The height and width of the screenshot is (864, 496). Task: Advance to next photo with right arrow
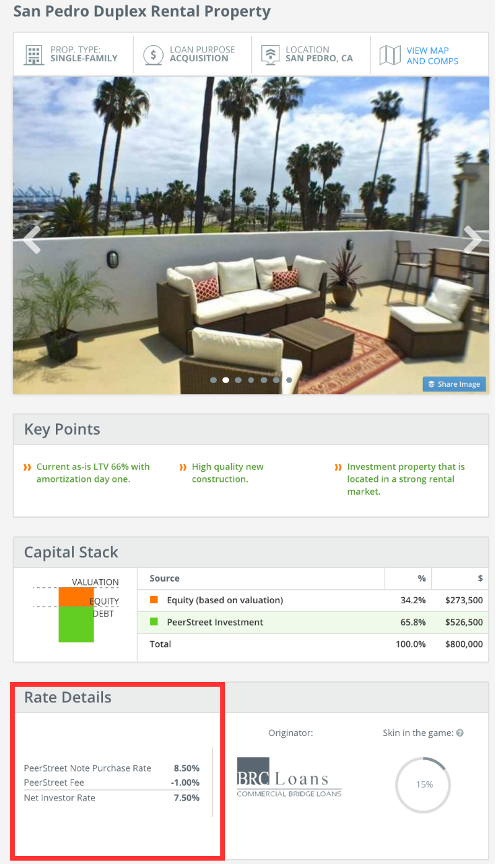(472, 239)
